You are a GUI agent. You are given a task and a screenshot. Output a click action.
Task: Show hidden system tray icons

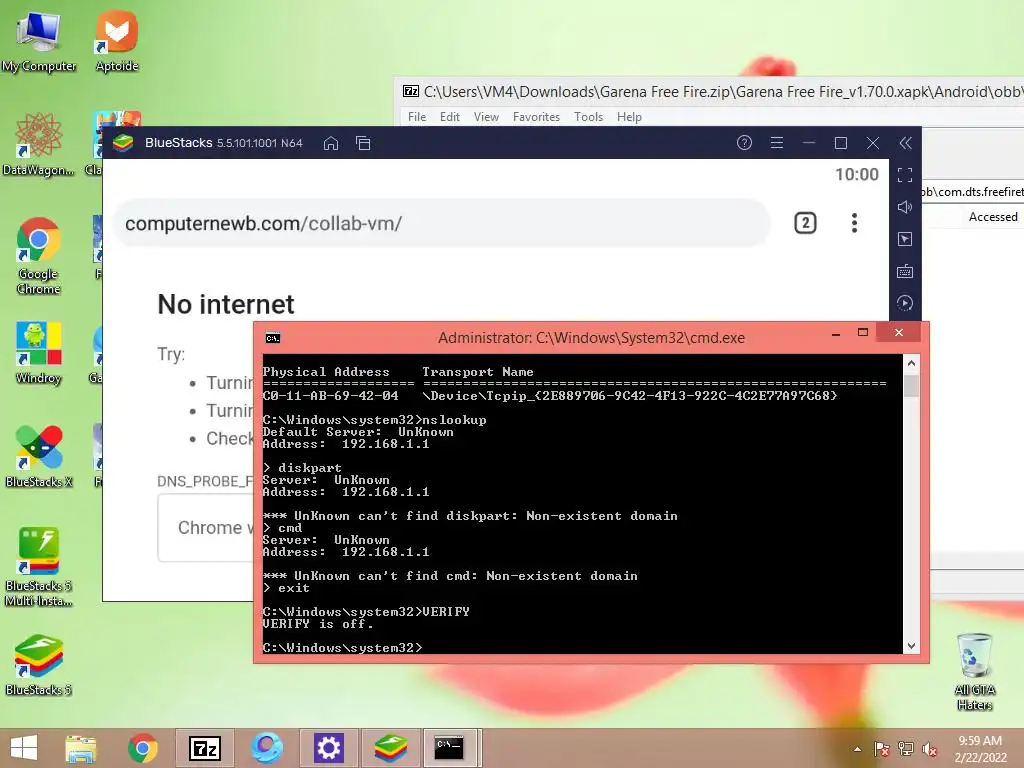click(x=857, y=749)
